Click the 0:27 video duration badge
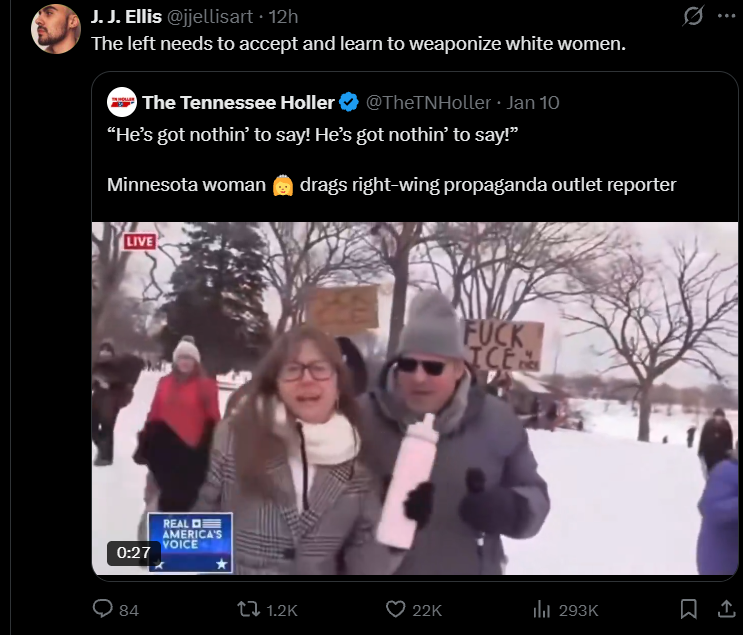The width and height of the screenshot is (743, 635). click(x=134, y=553)
